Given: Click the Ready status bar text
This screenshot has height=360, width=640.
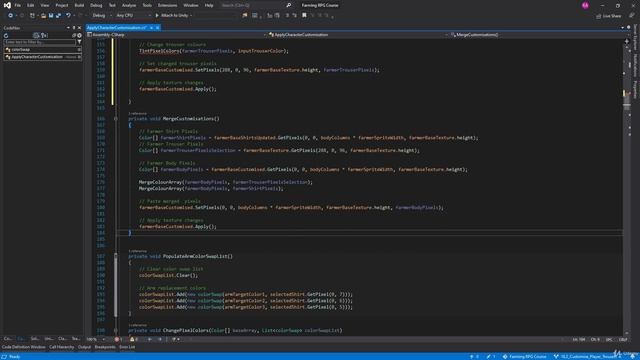Looking at the screenshot, I should pos(14,357).
